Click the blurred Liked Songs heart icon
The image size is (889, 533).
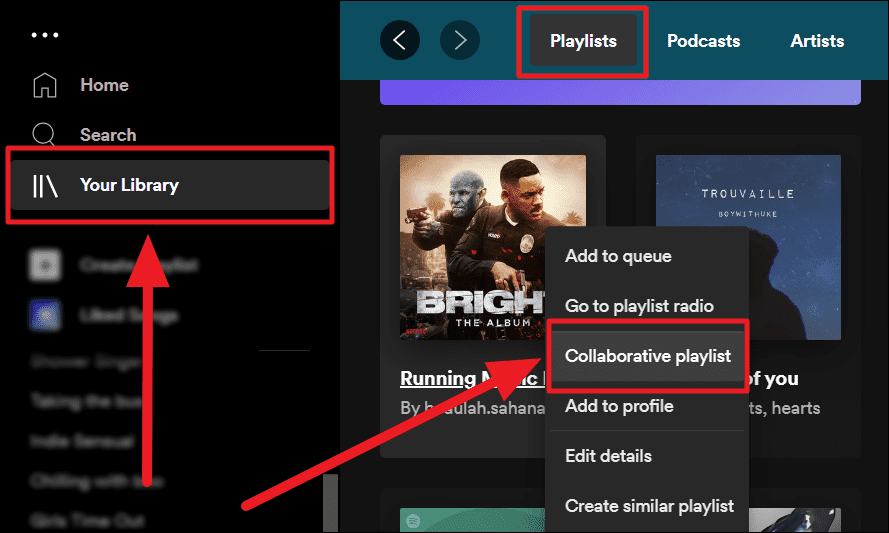point(45,315)
